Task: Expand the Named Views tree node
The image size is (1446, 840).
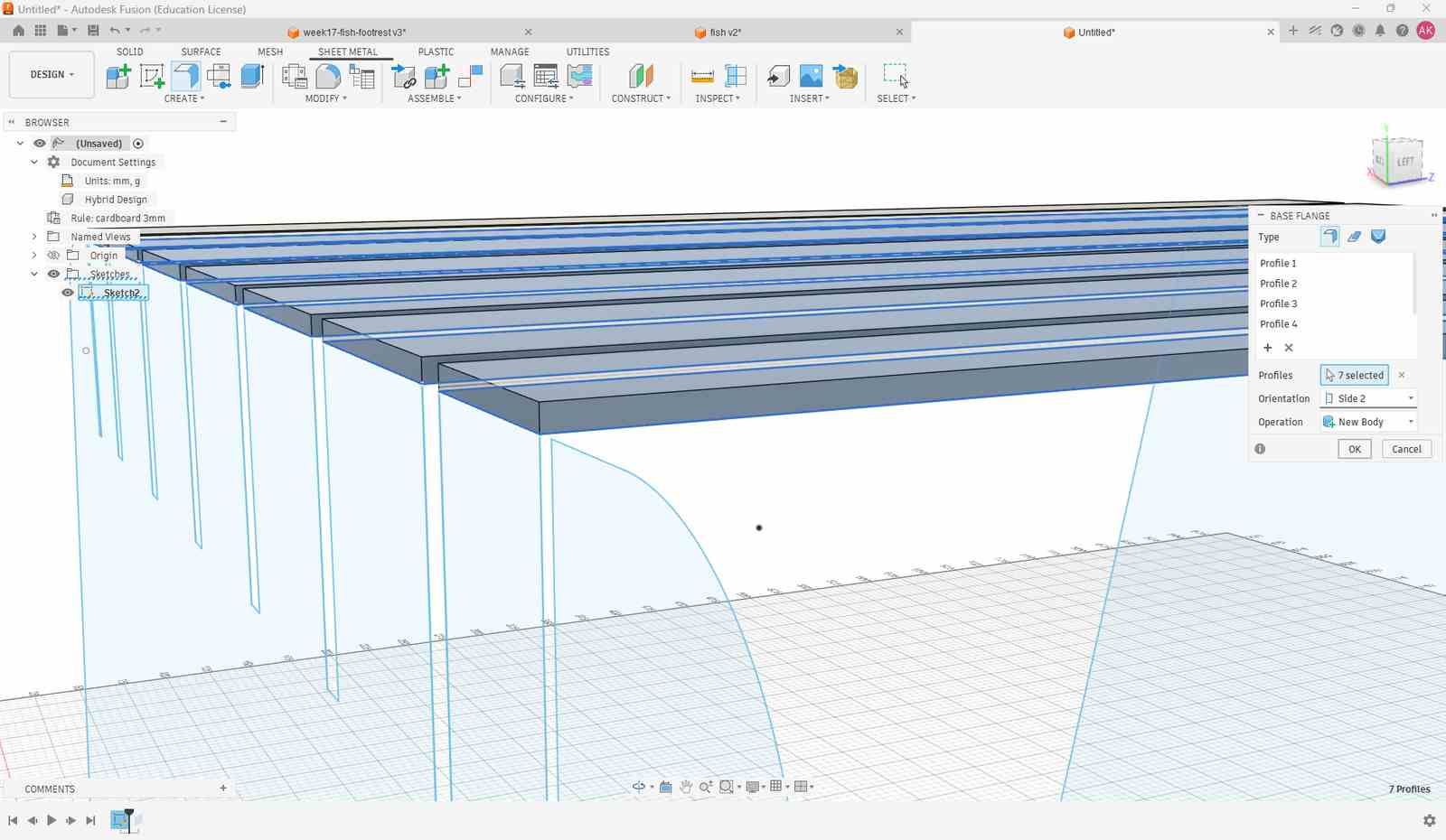Action: 34,237
